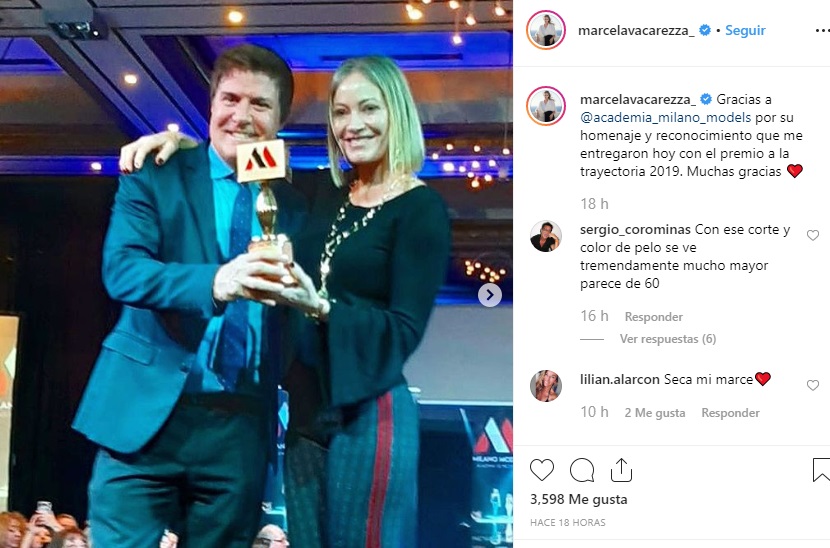This screenshot has width=830, height=548.
Task: Expand Ver respuestas (6) replies
Action: click(667, 339)
